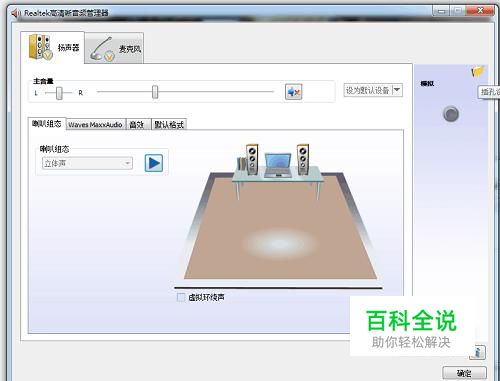Screen dimensions: 500x381
Task: Click the left speaker in the room diagram
Action: click(252, 159)
